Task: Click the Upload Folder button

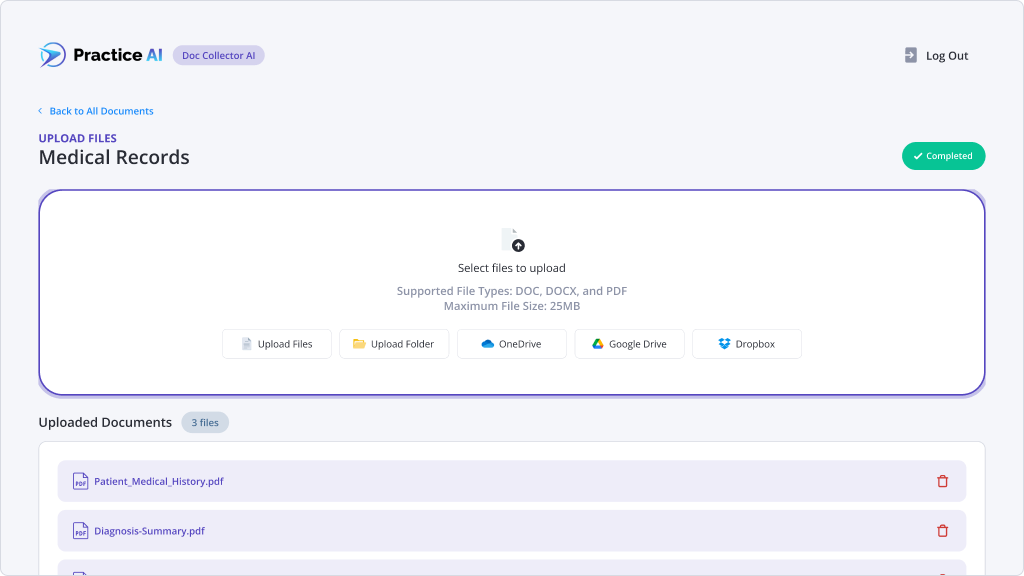Action: pyautogui.click(x=394, y=343)
